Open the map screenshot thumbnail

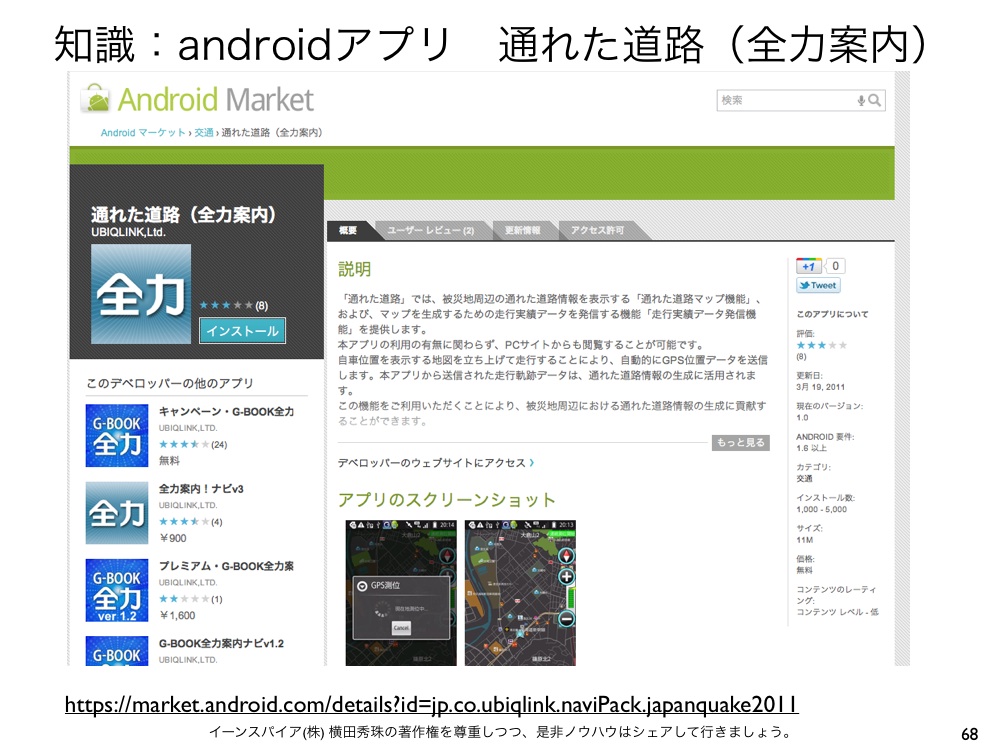click(x=520, y=593)
